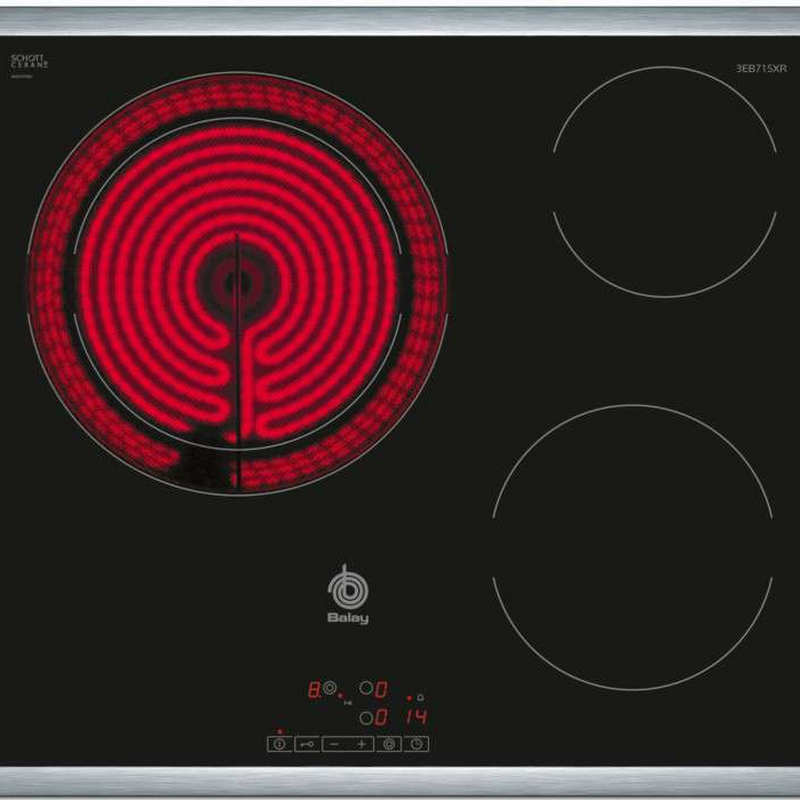
Task: Tap the double-ring zone extension button
Action: click(x=389, y=744)
